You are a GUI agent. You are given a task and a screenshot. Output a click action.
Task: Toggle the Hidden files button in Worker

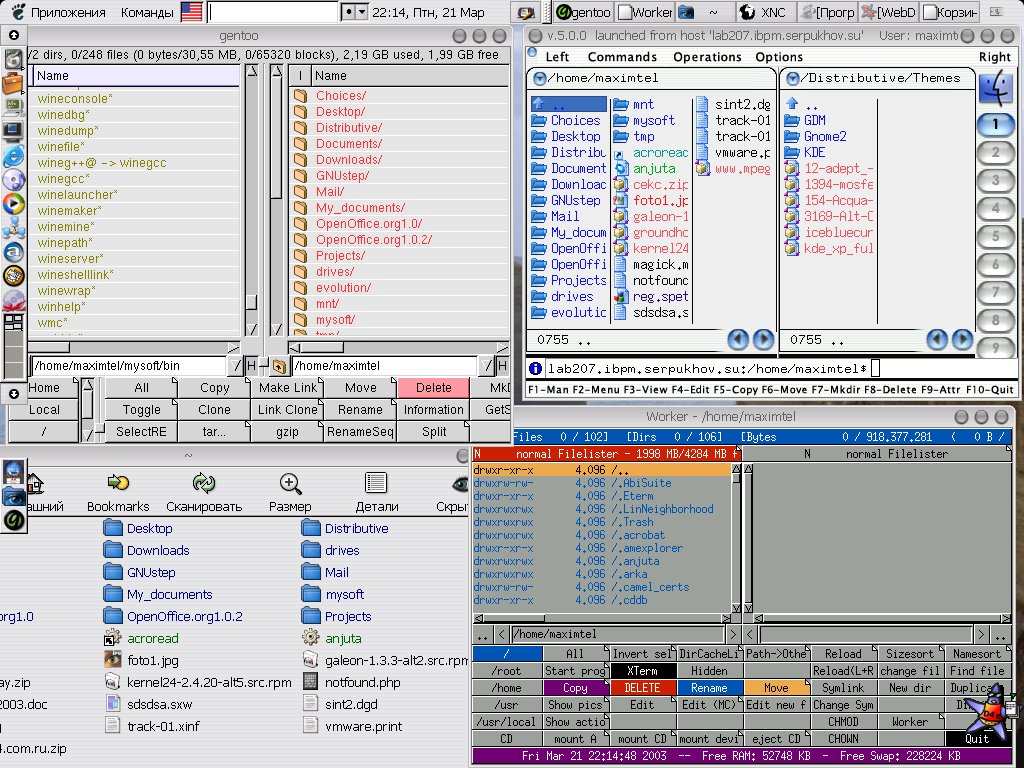tap(709, 671)
